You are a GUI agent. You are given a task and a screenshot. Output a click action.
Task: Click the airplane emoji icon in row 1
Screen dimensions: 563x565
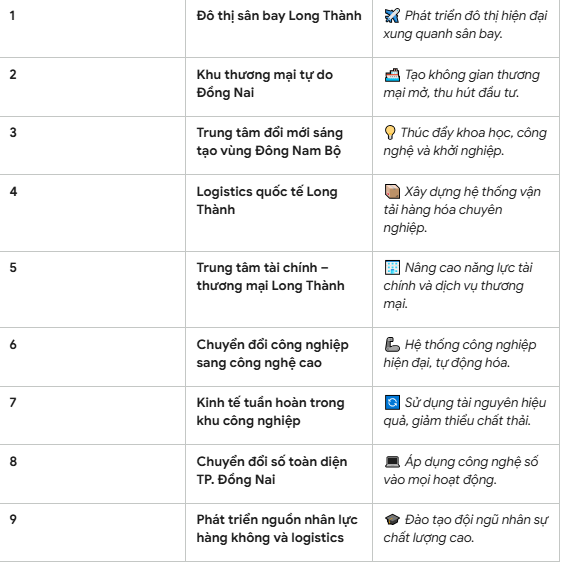click(392, 15)
